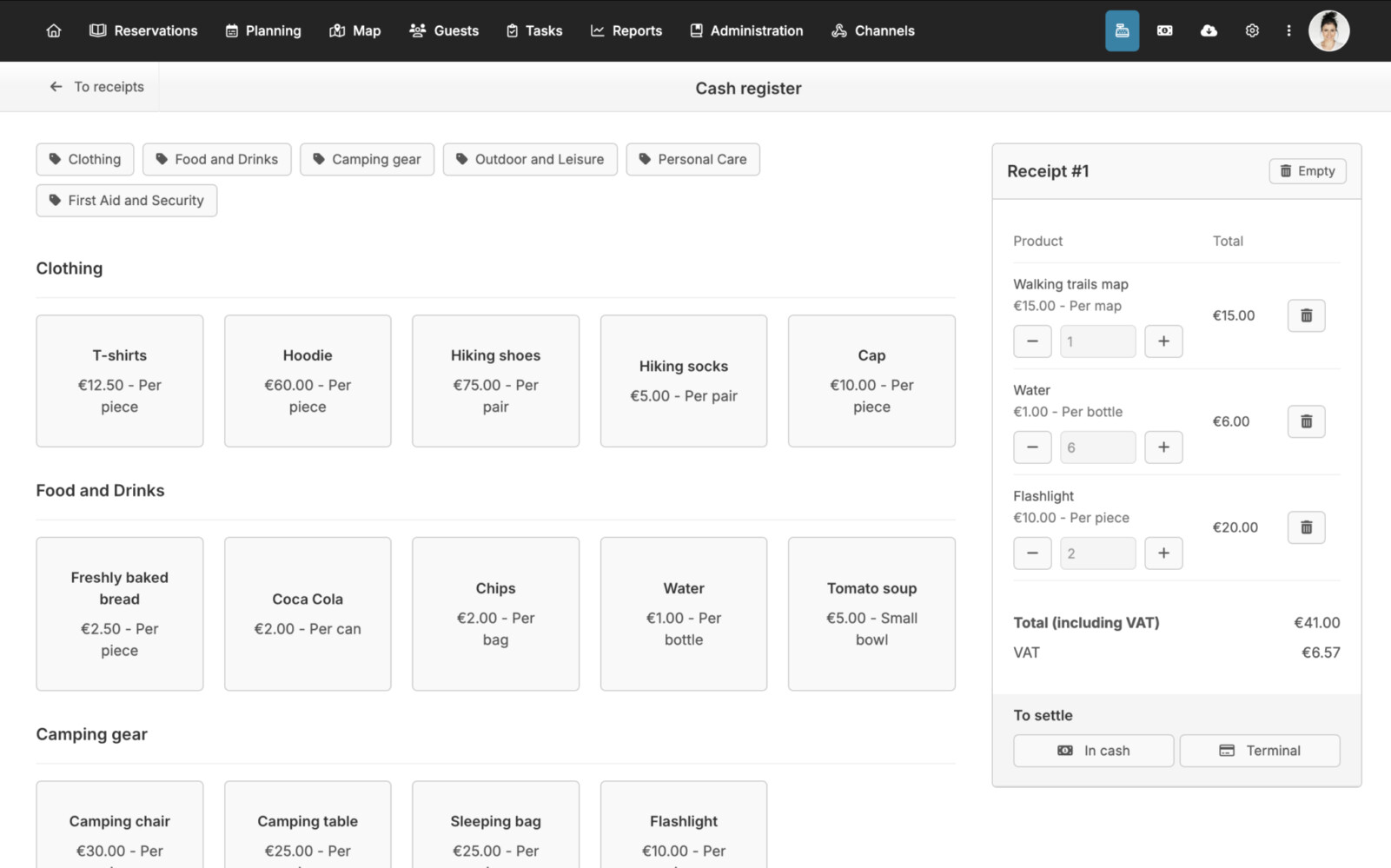The height and width of the screenshot is (868, 1391).
Task: Go to the Reports menu
Action: coord(626,30)
